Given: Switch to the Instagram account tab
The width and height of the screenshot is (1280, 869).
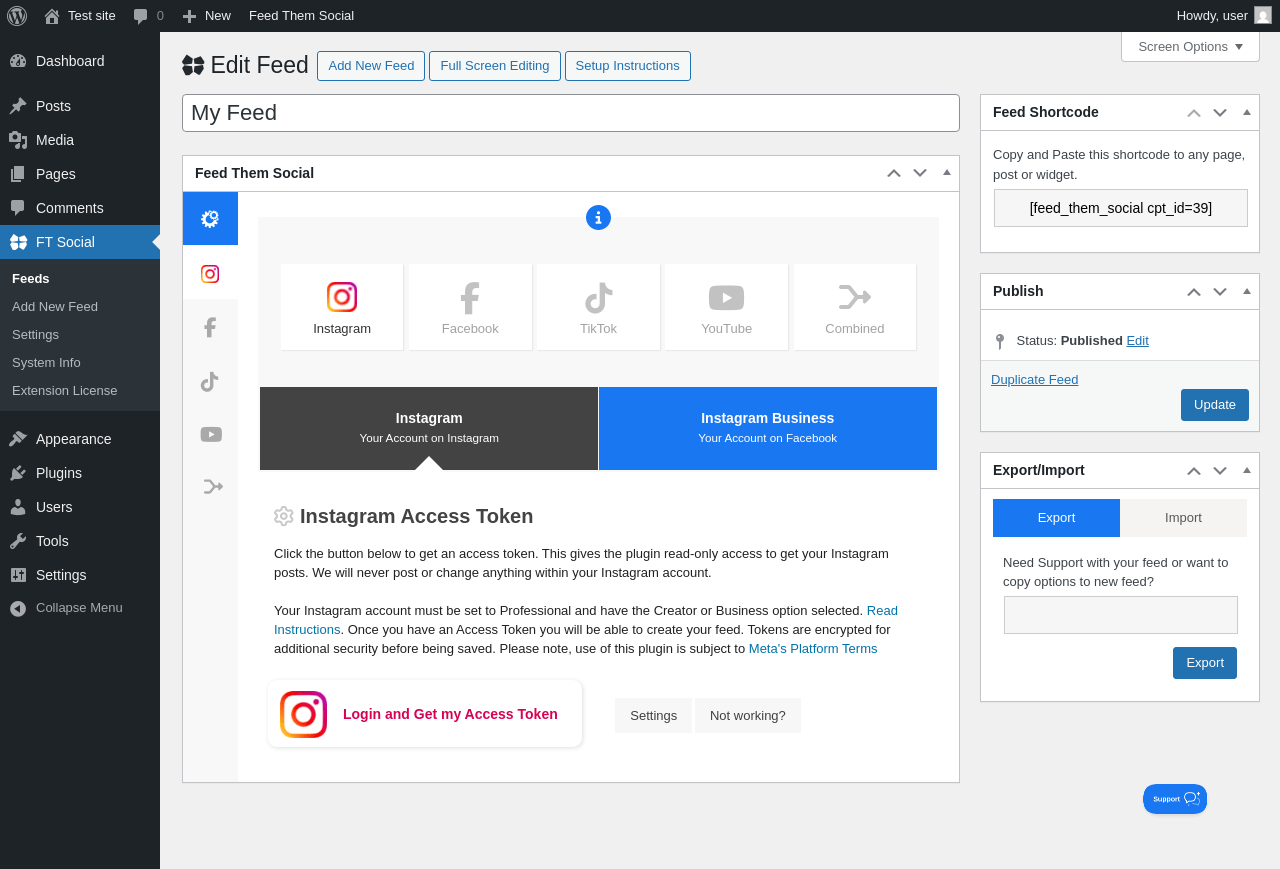Looking at the screenshot, I should tap(429, 428).
